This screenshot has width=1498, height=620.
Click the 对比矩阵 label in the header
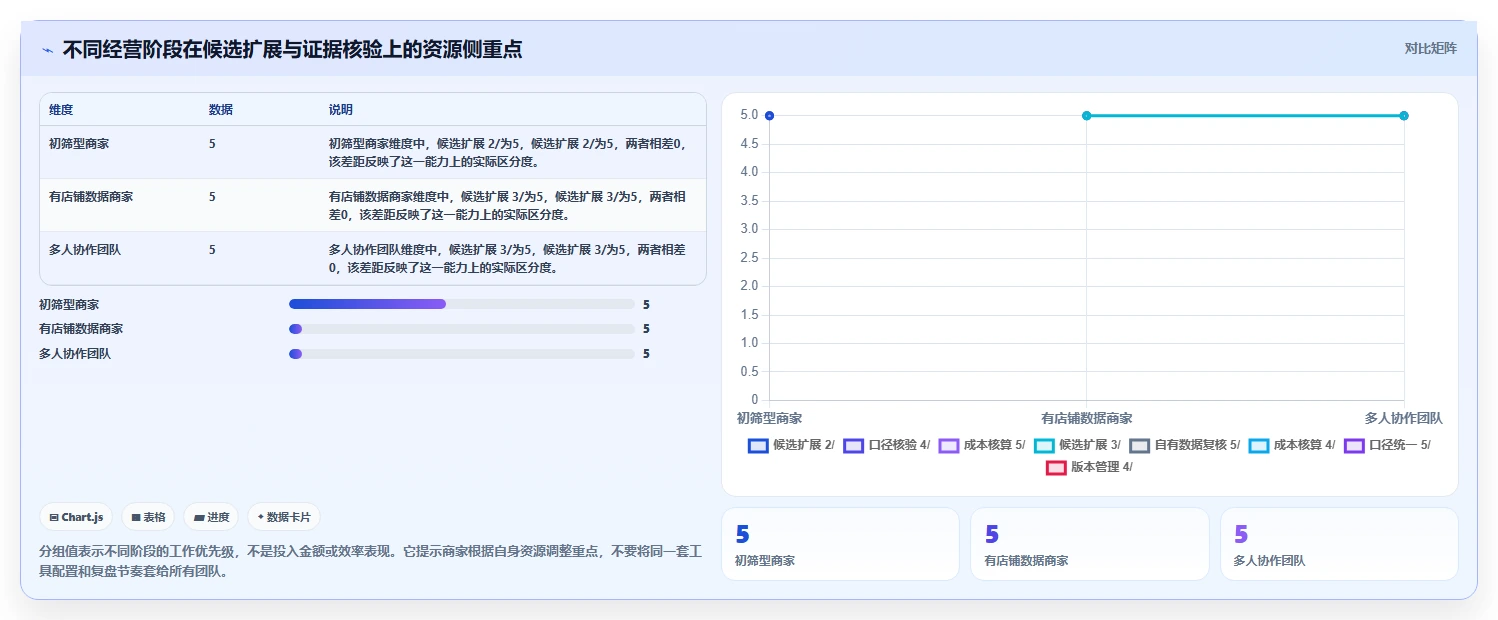pyautogui.click(x=1431, y=48)
